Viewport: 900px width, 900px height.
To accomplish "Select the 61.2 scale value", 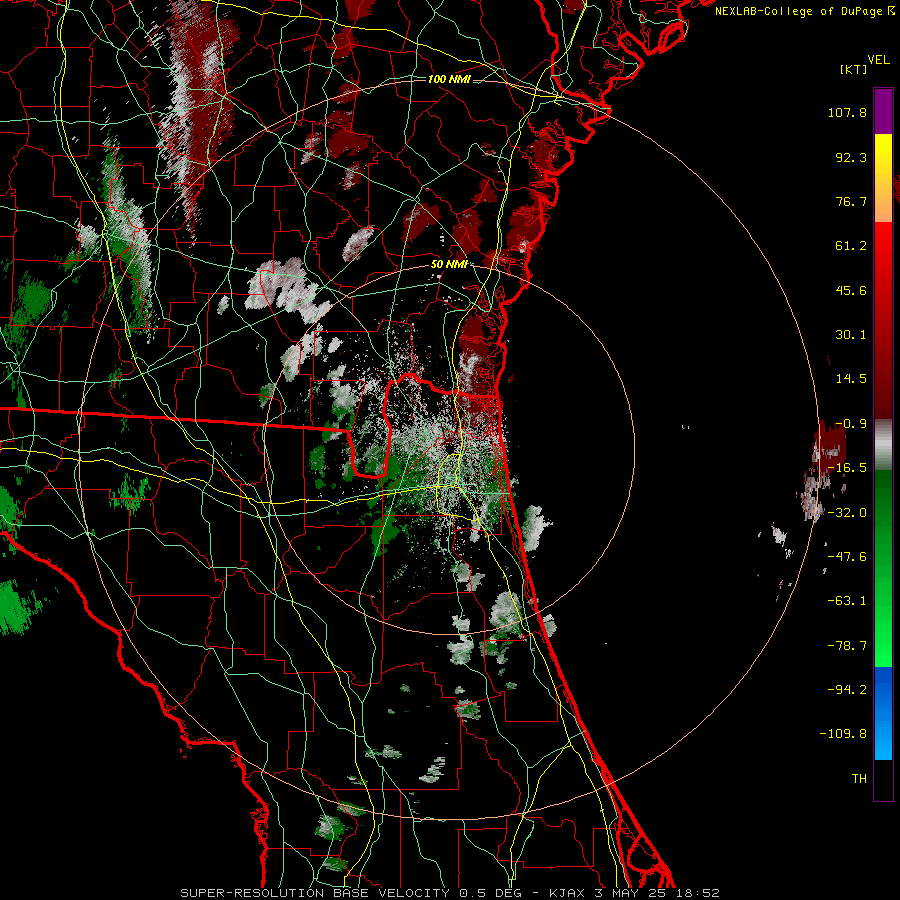I will click(851, 246).
